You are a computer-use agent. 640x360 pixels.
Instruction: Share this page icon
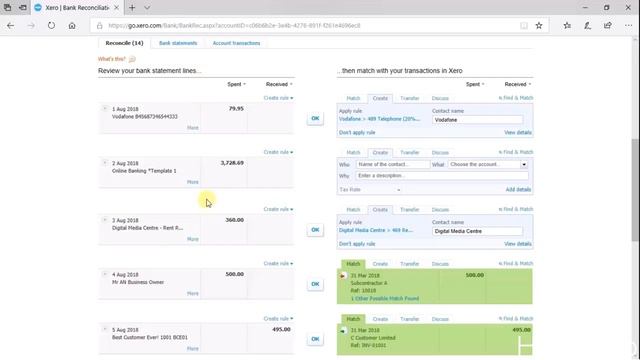pyautogui.click(x=608, y=25)
